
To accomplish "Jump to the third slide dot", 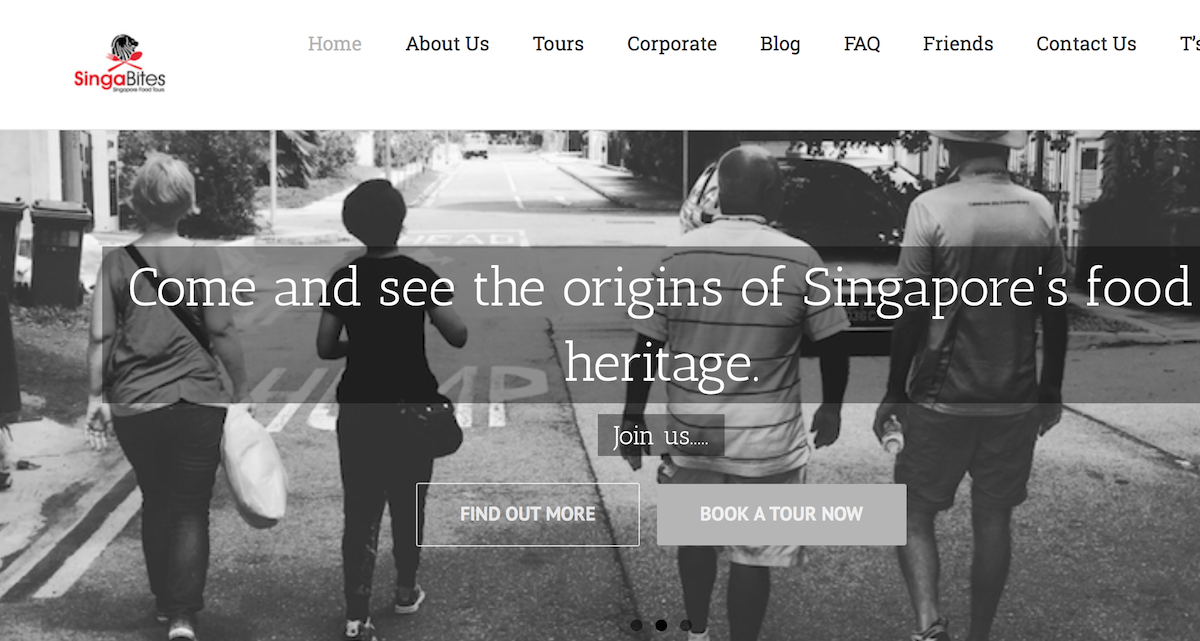I will 686,625.
